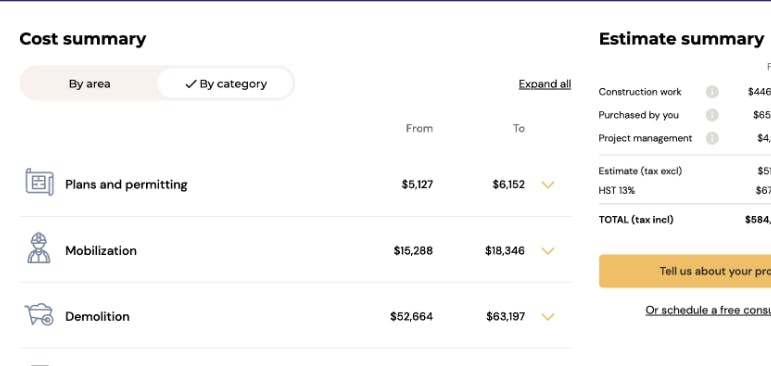Expand the Plans and permitting row chevron

(548, 185)
